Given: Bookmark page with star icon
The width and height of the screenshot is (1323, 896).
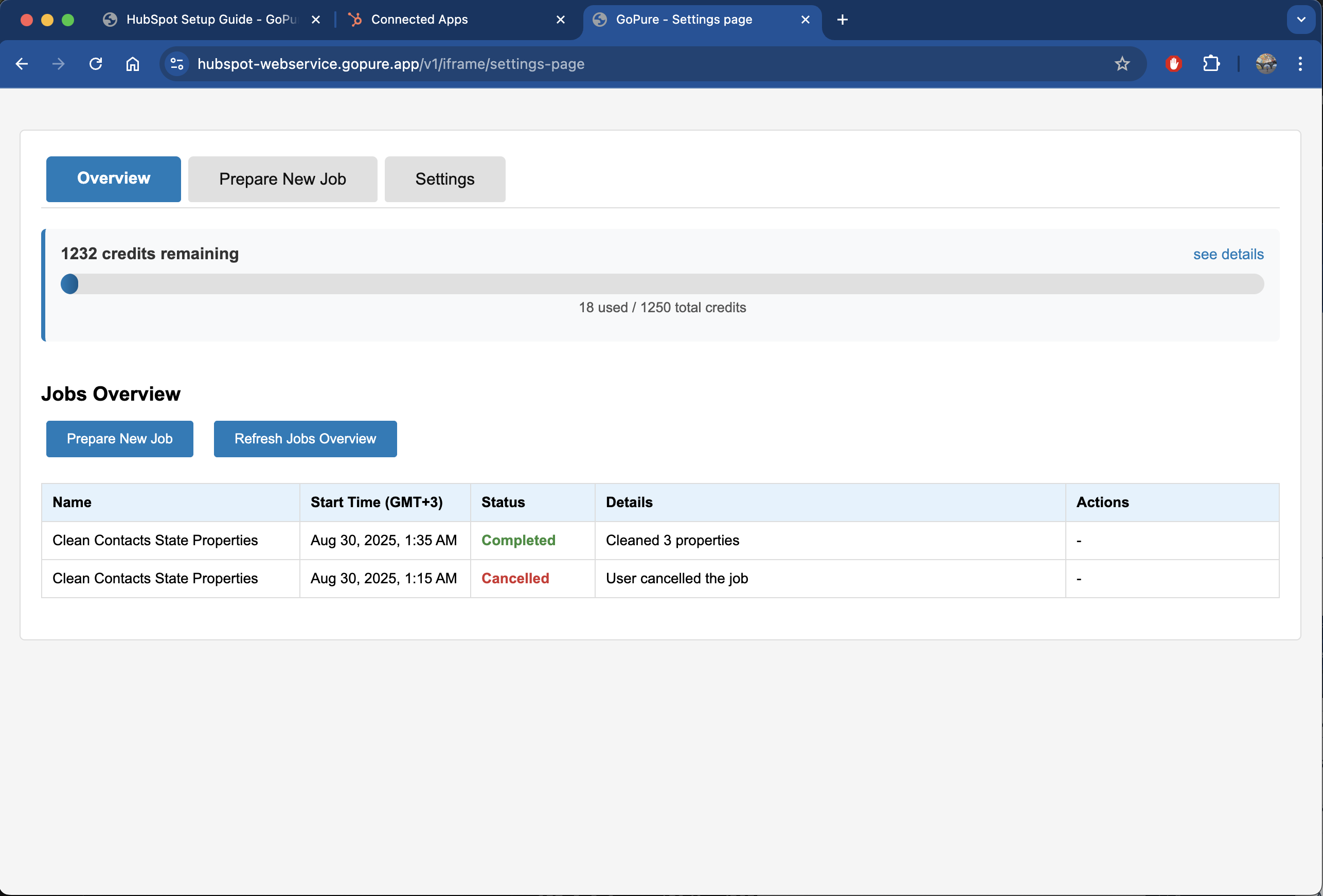Looking at the screenshot, I should pyautogui.click(x=1121, y=64).
